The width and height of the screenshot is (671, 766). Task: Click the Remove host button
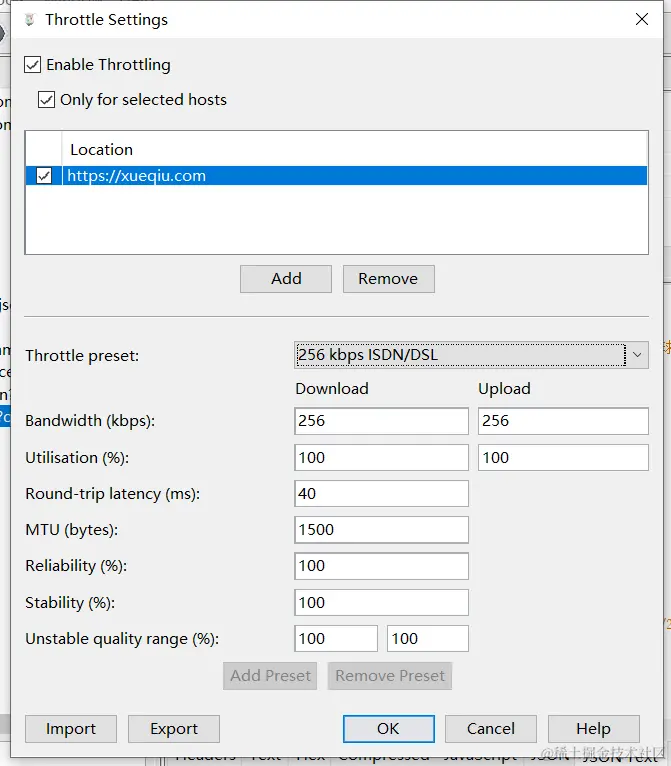coord(389,279)
